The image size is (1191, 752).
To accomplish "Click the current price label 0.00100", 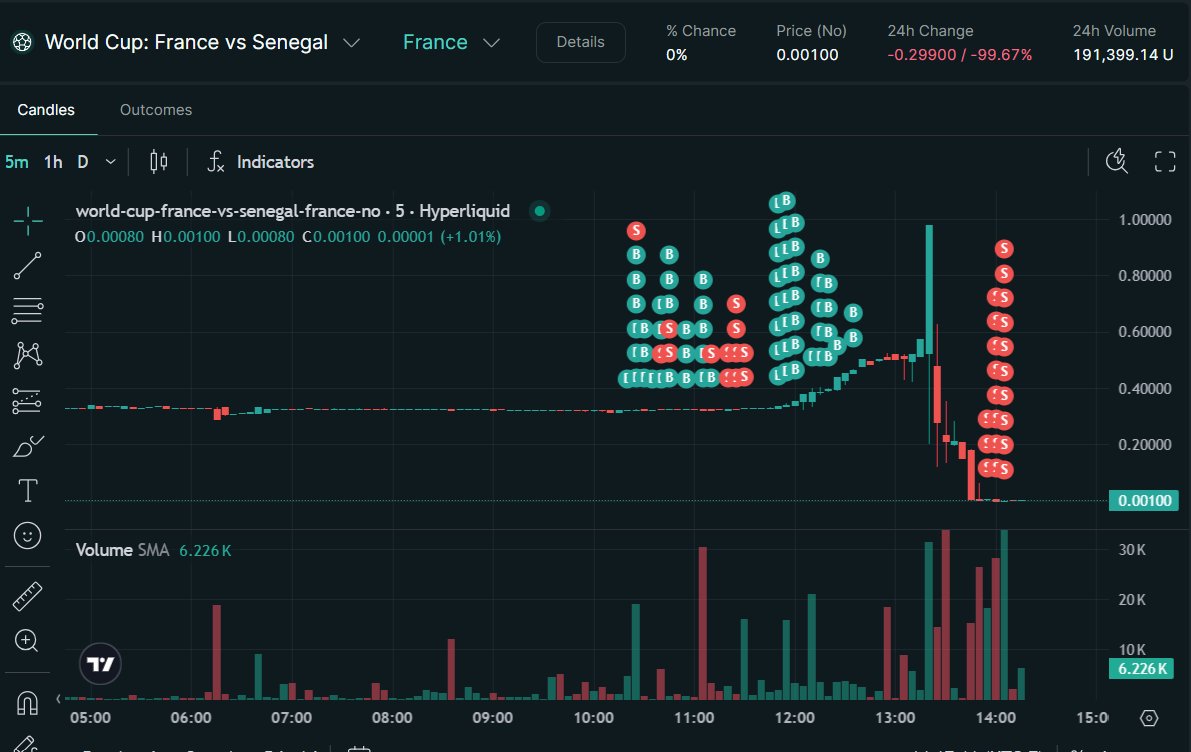I will 1144,501.
